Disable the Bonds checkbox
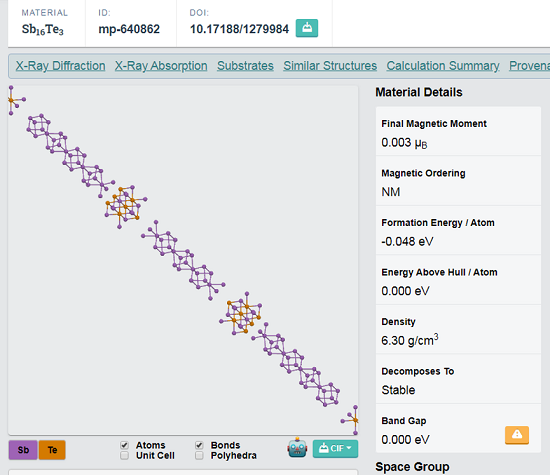This screenshot has width=550, height=475. point(199,445)
